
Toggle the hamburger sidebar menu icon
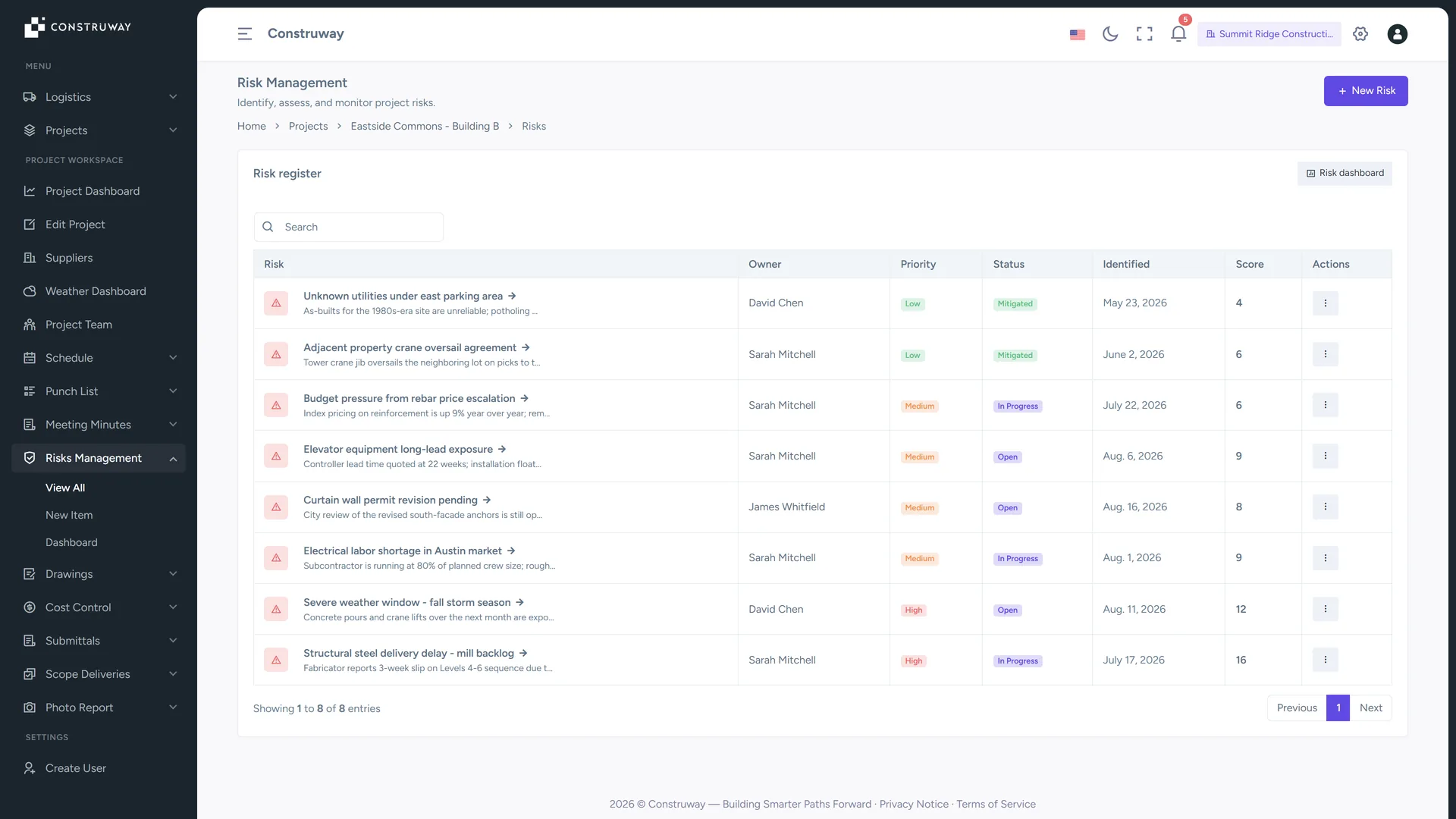point(244,34)
